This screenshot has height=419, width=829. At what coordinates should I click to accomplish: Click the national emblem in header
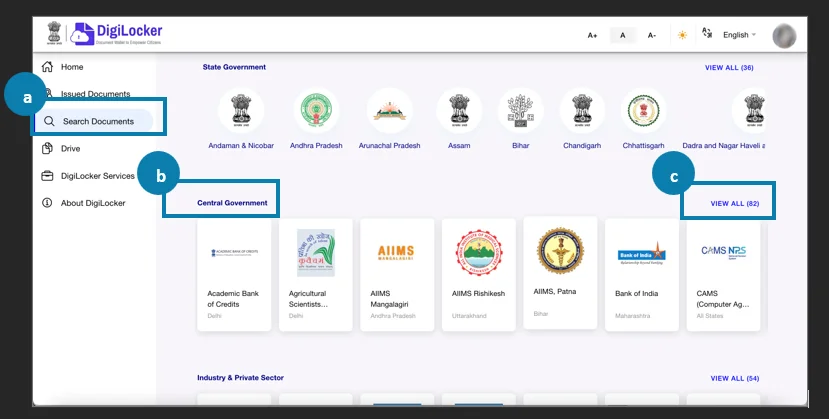point(54,34)
